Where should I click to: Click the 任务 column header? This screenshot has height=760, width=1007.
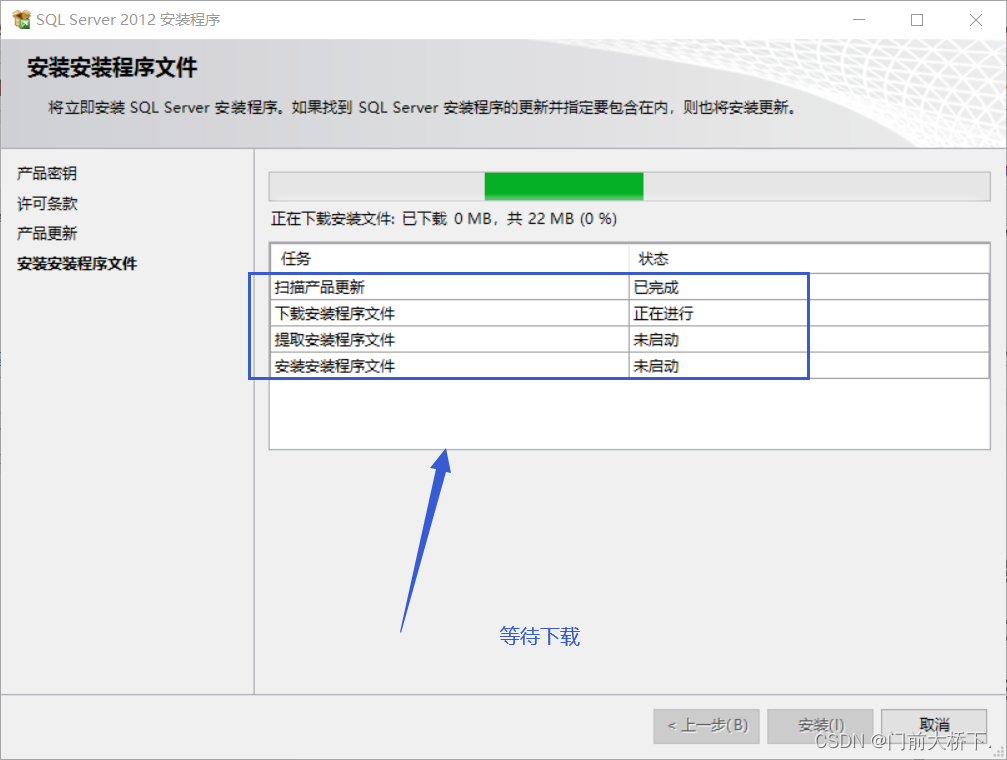296,258
